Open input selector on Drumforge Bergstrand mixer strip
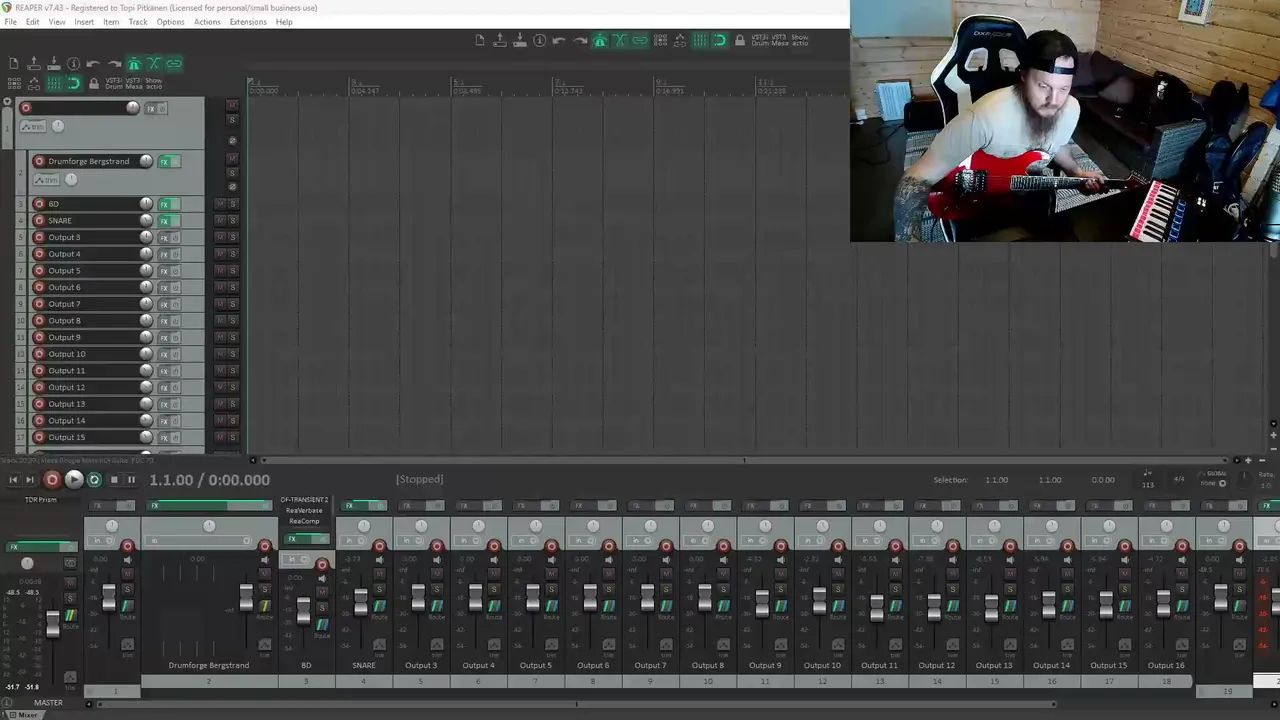Screen dimensions: 1280x720 [199, 540]
